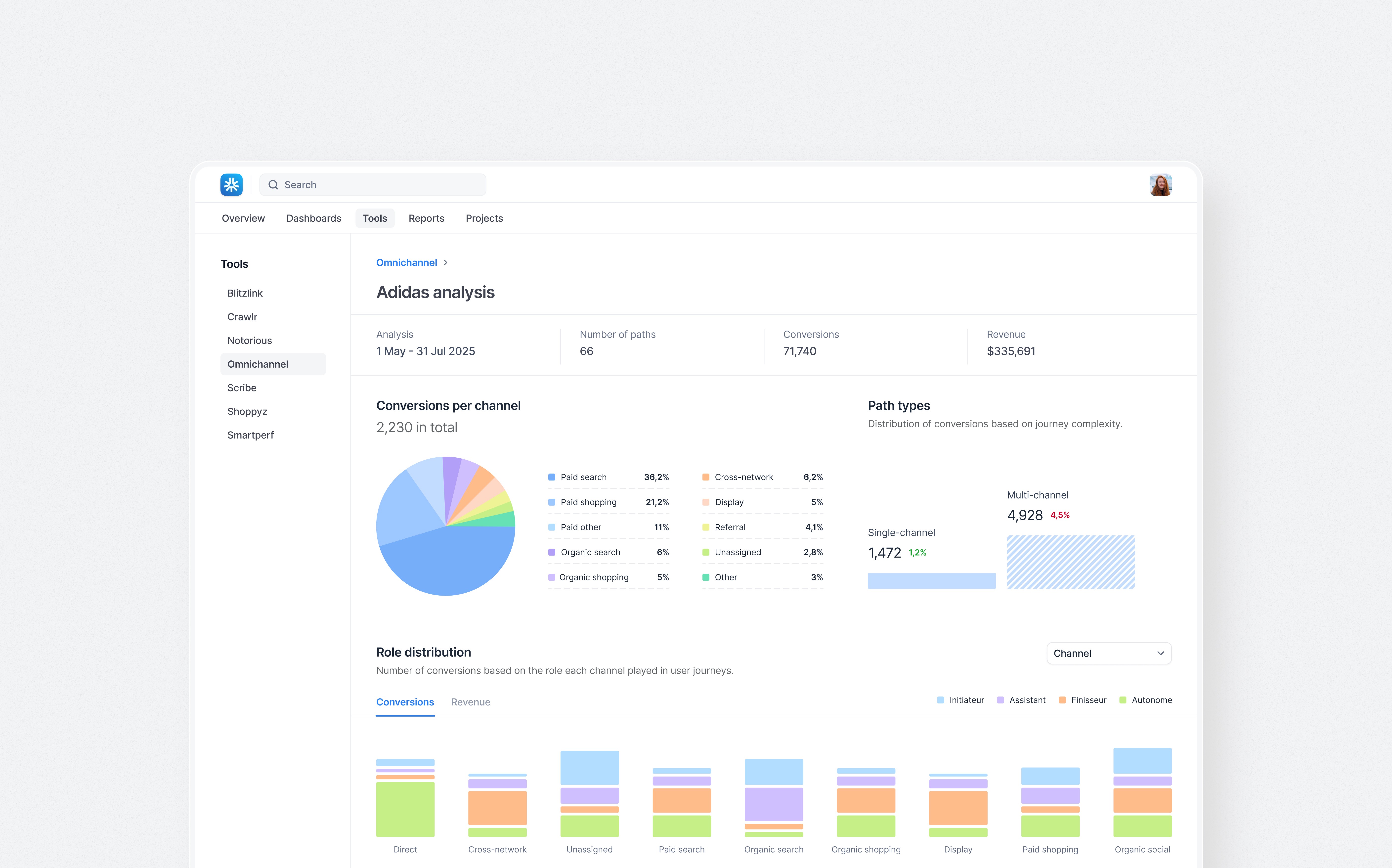Select Scribe in the Tools sidebar
Viewport: 1392px width, 868px height.
coord(241,388)
